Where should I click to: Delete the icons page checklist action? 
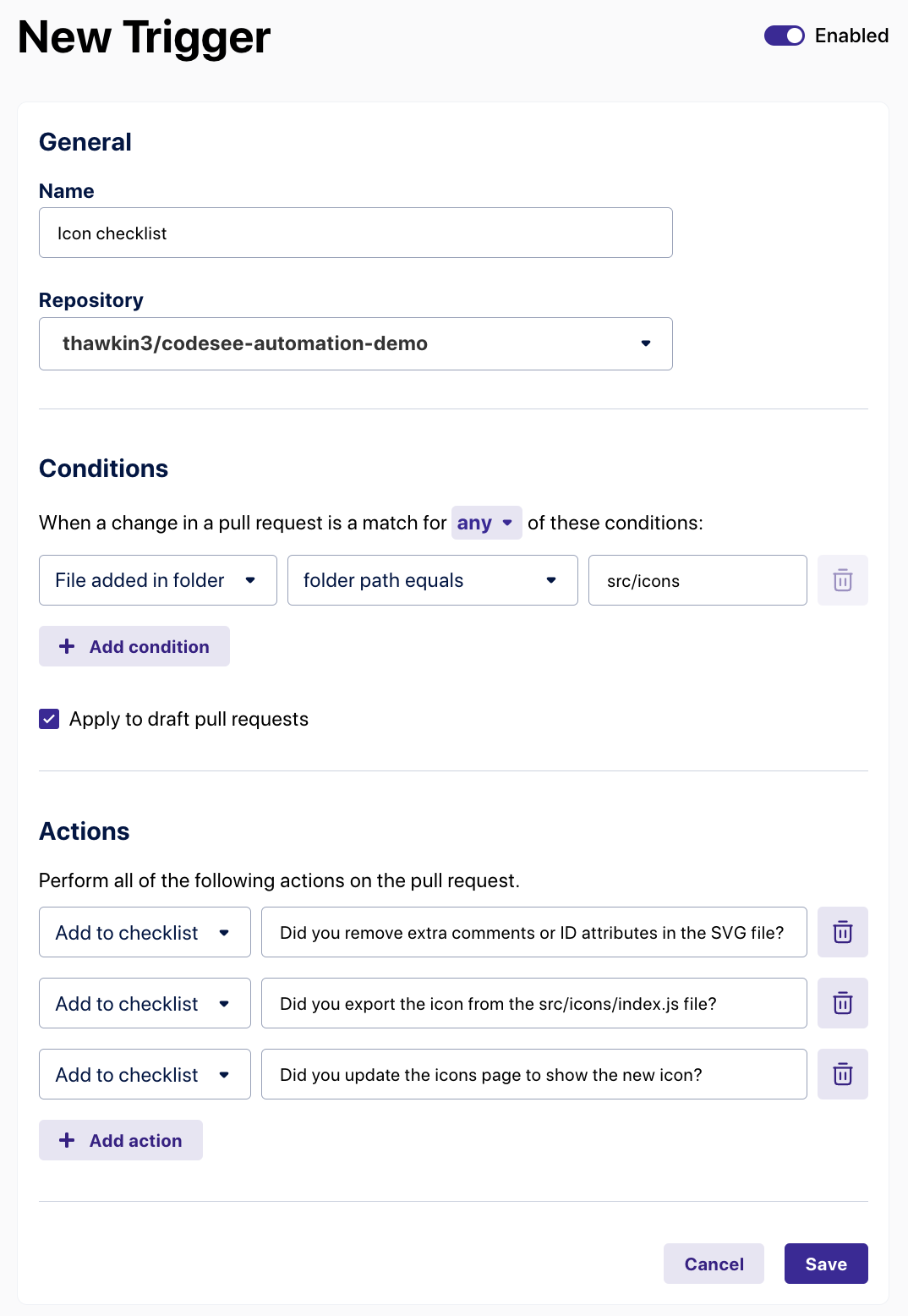click(x=842, y=1074)
